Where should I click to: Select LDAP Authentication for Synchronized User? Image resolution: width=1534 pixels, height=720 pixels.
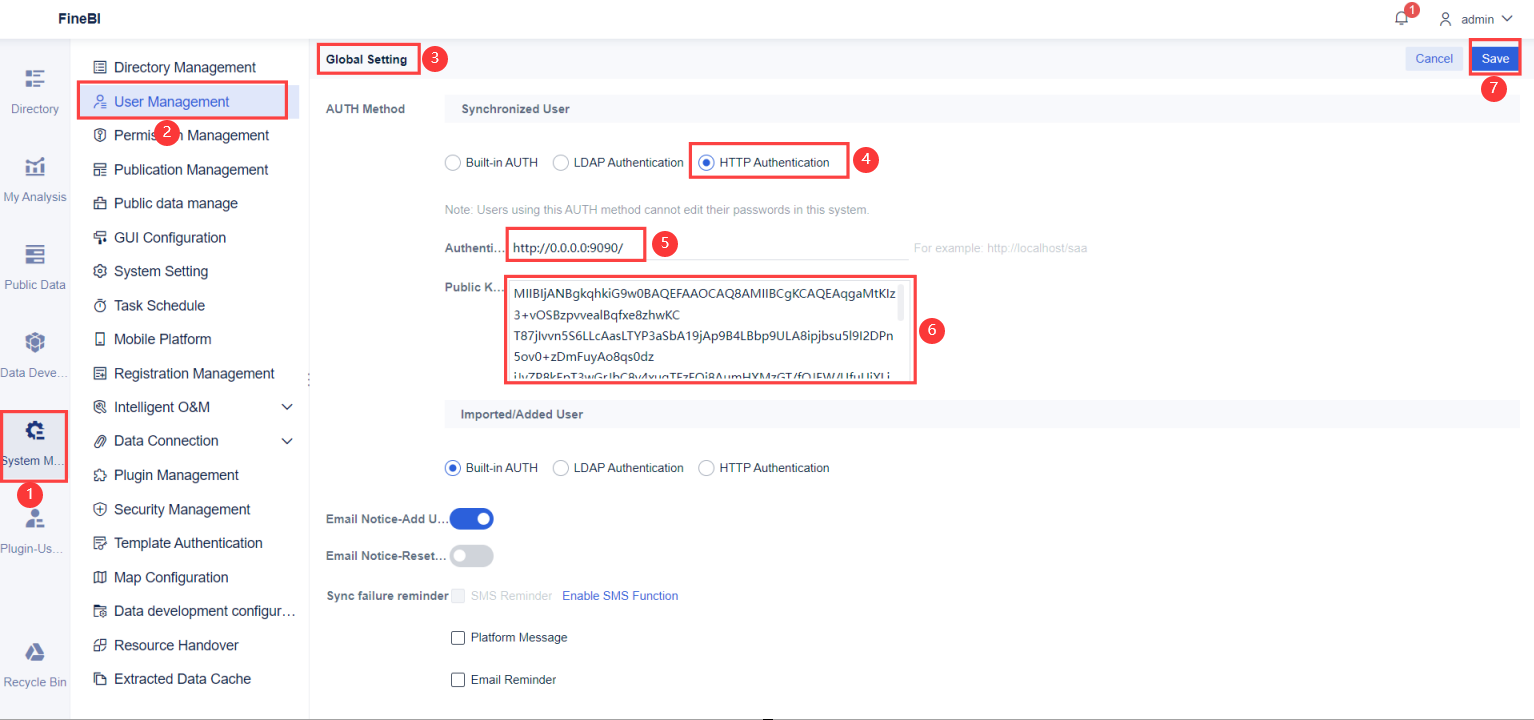coord(561,162)
